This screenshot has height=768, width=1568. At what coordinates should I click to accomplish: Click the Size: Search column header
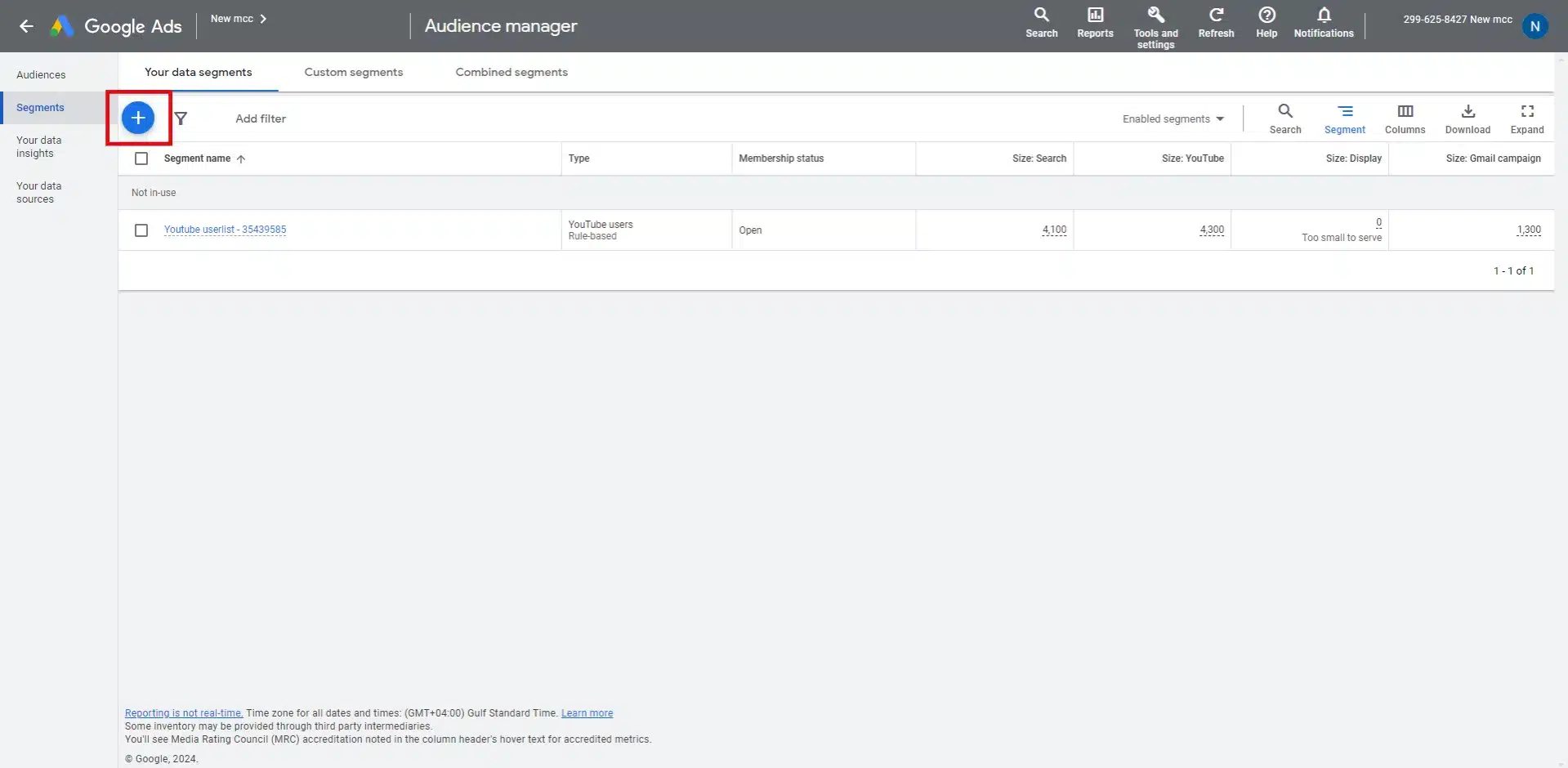pyautogui.click(x=1039, y=159)
